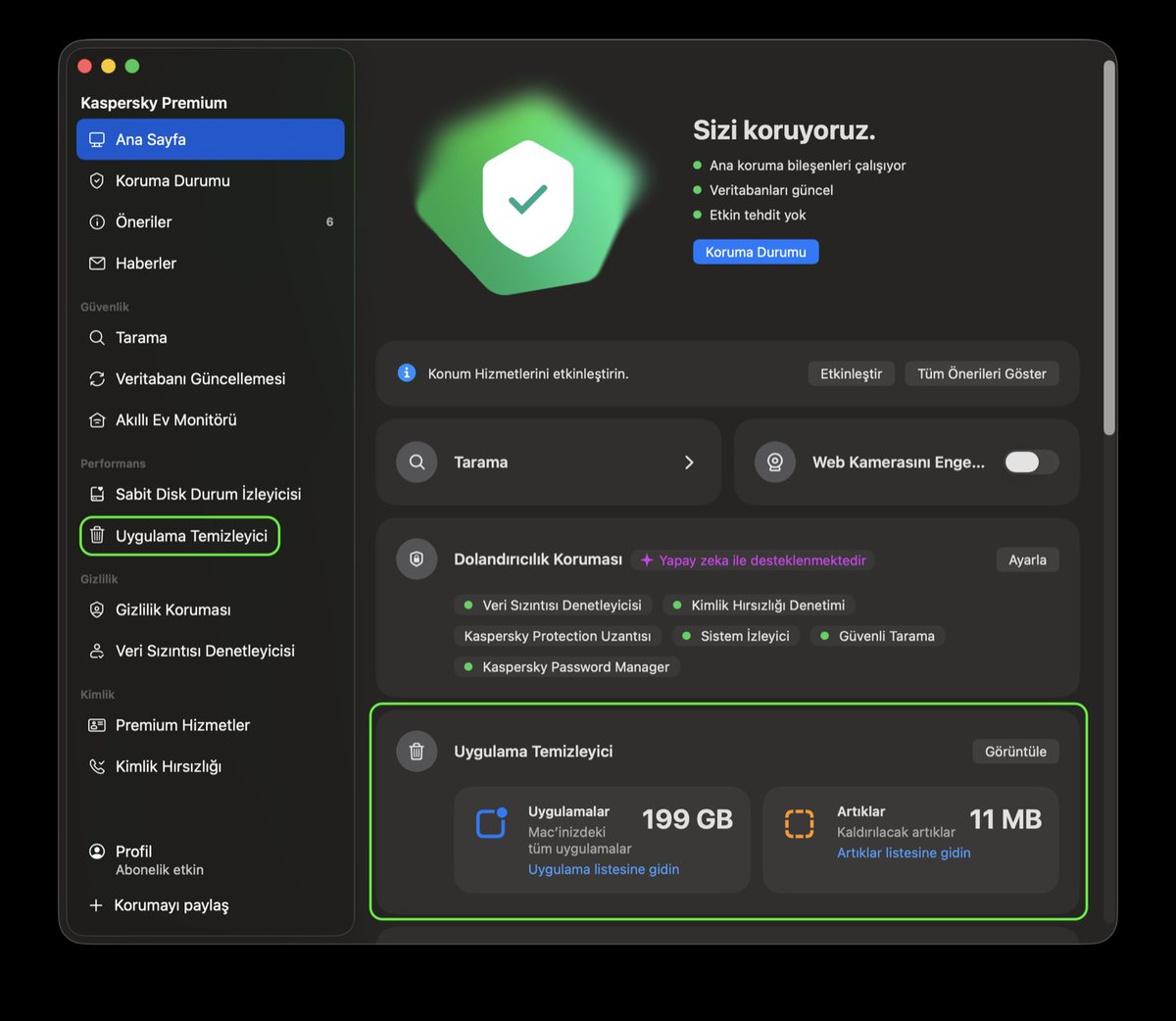Click Tüm Önerileri Göster button

coord(982,373)
